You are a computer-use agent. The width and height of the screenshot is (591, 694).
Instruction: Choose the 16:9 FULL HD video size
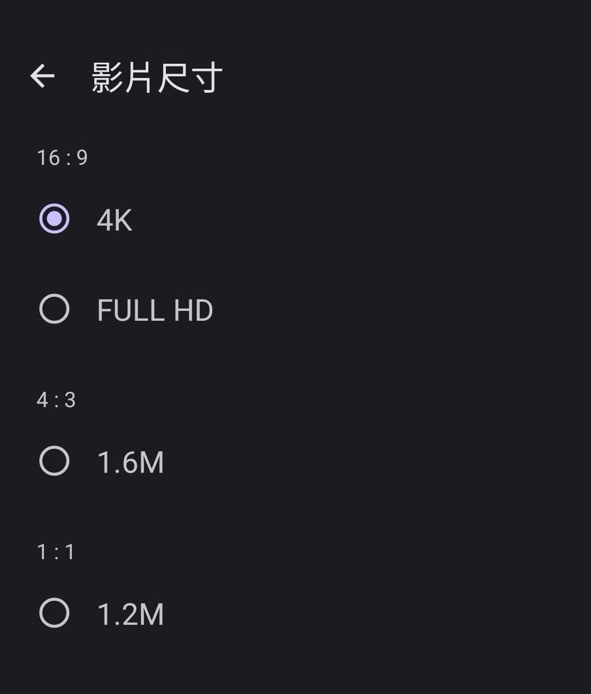click(295, 309)
